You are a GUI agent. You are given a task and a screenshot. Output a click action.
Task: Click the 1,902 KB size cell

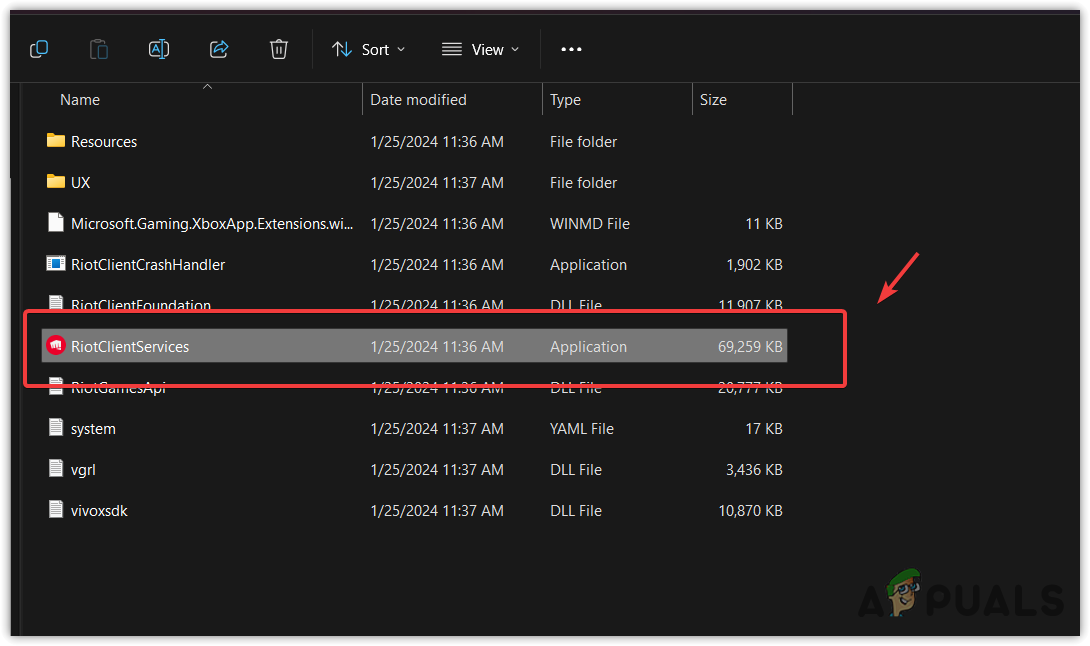754,265
